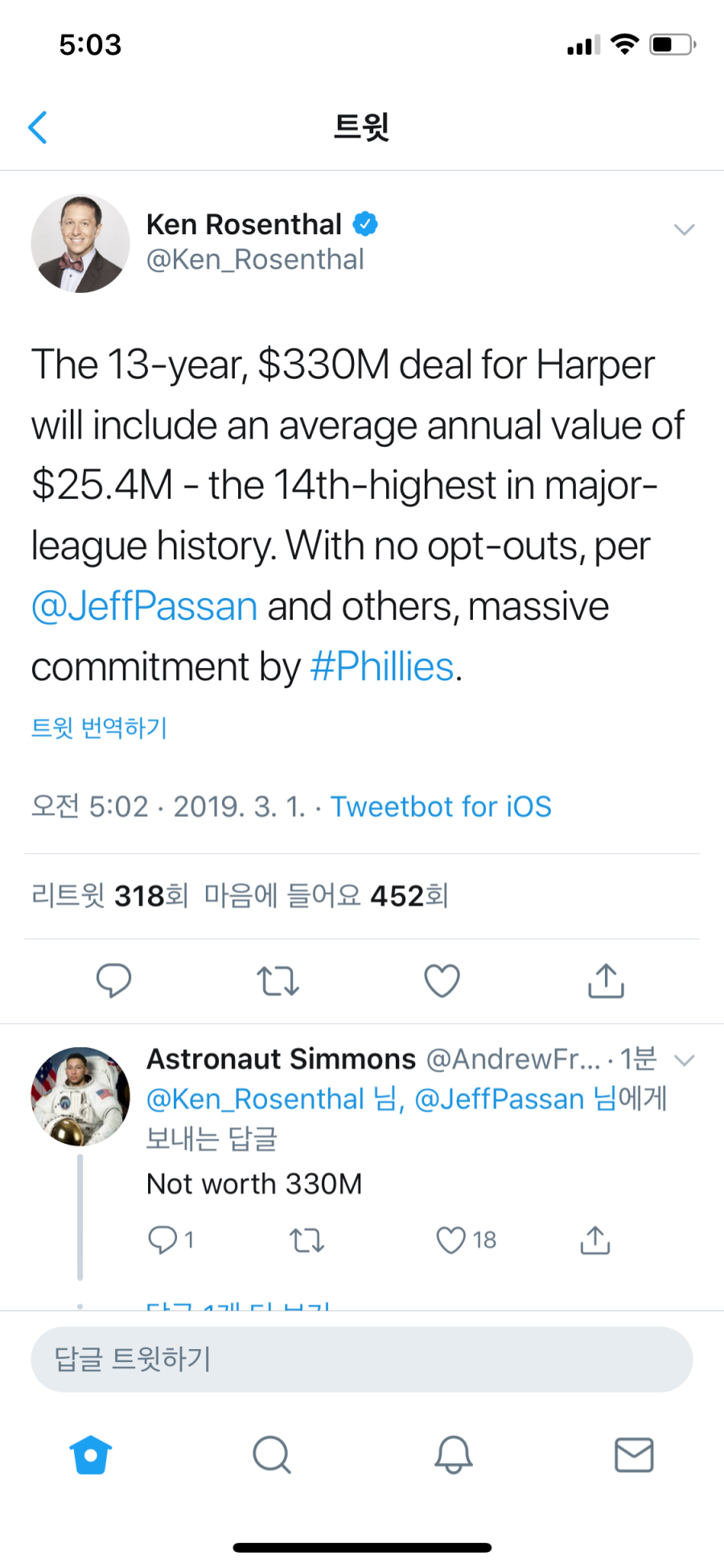Tap the back arrow icon

[x=38, y=127]
